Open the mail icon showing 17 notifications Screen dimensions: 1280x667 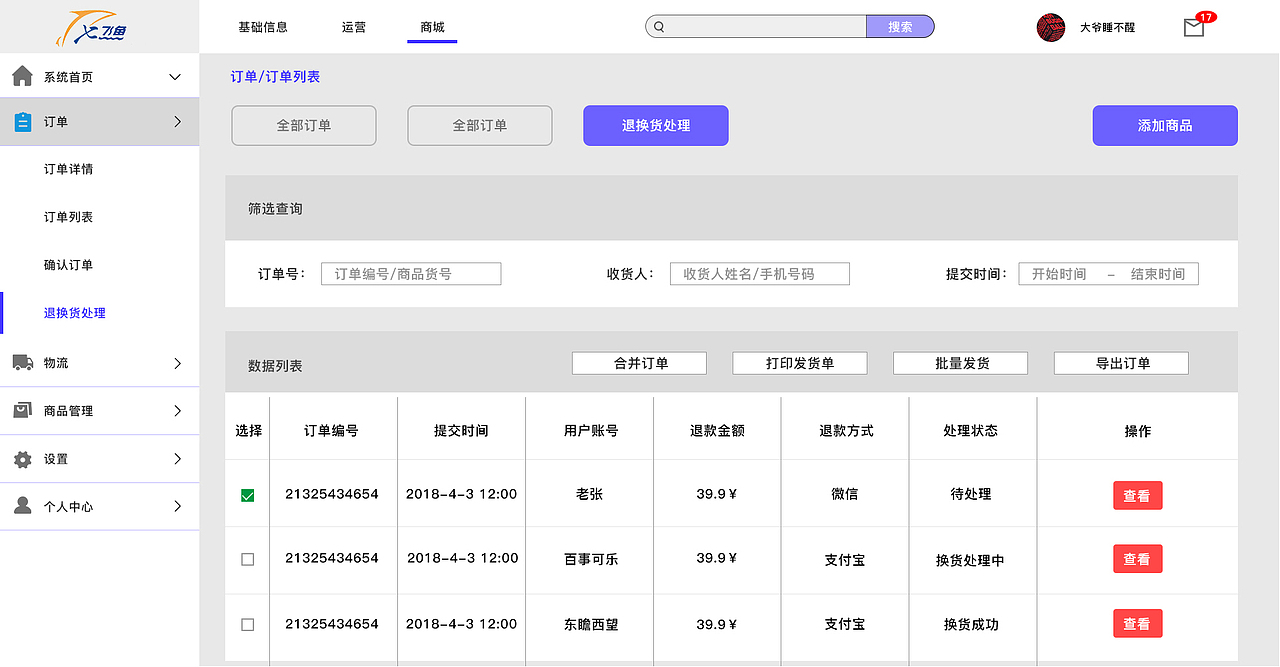point(1193,29)
